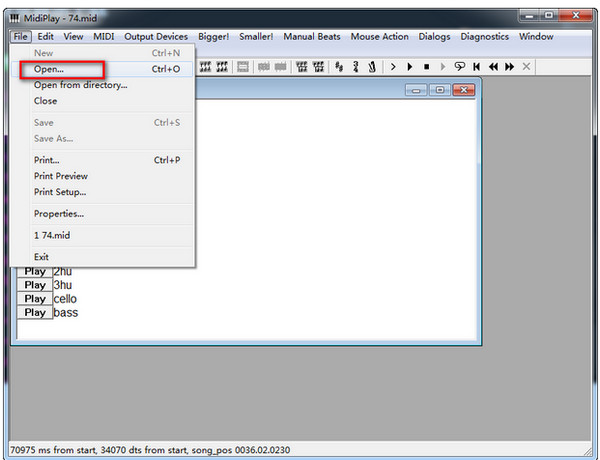Click Exit in the File menu

[x=41, y=257]
